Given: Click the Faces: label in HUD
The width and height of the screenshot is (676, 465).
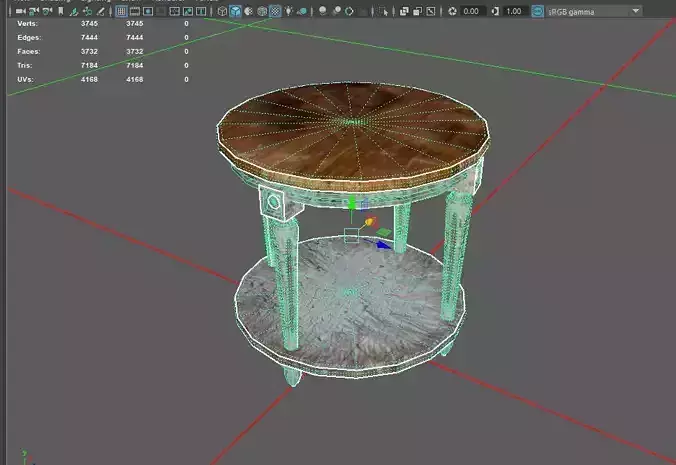Looking at the screenshot, I should pyautogui.click(x=28, y=51).
